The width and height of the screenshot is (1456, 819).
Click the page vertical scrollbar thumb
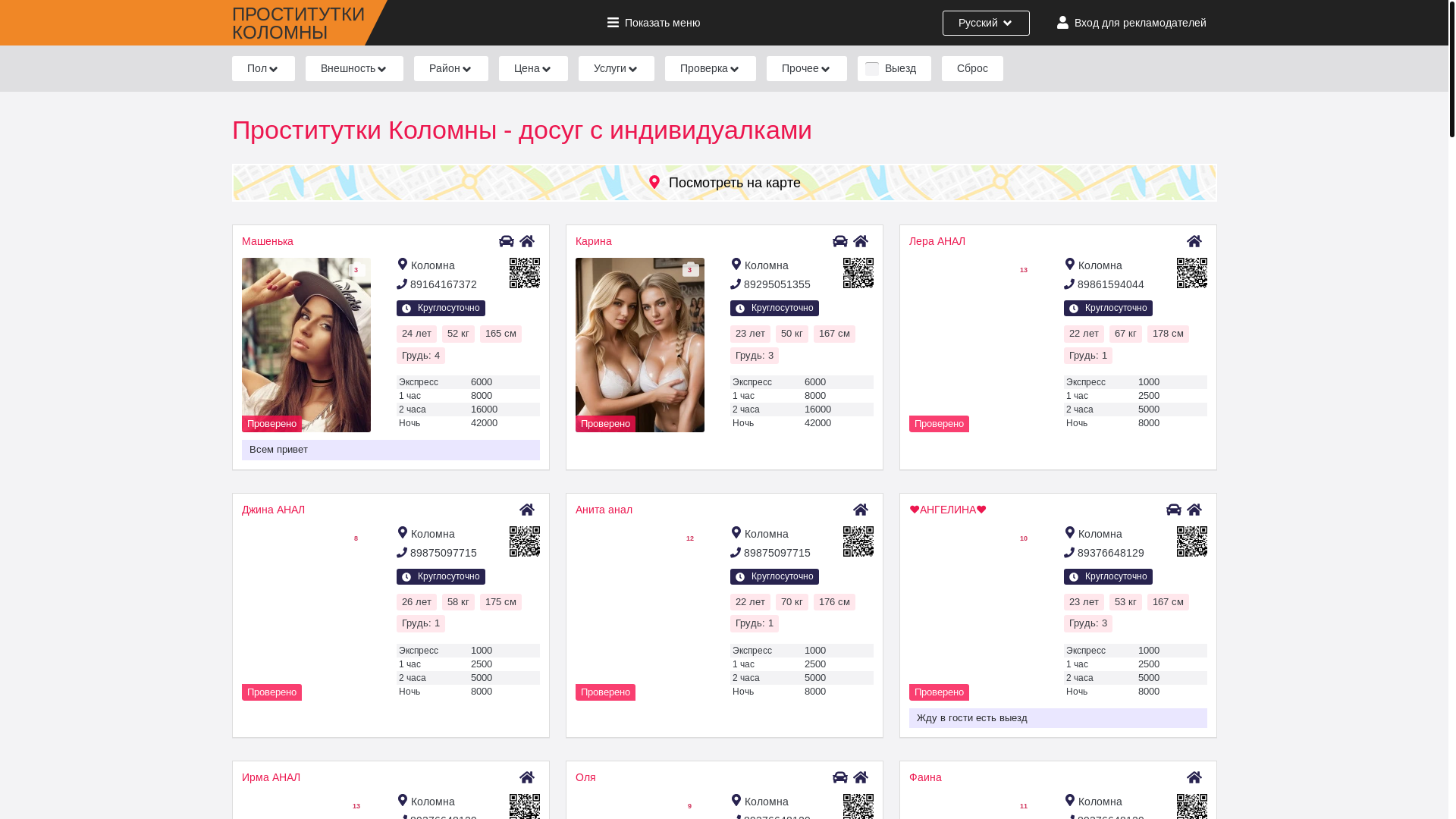tap(1451, 68)
